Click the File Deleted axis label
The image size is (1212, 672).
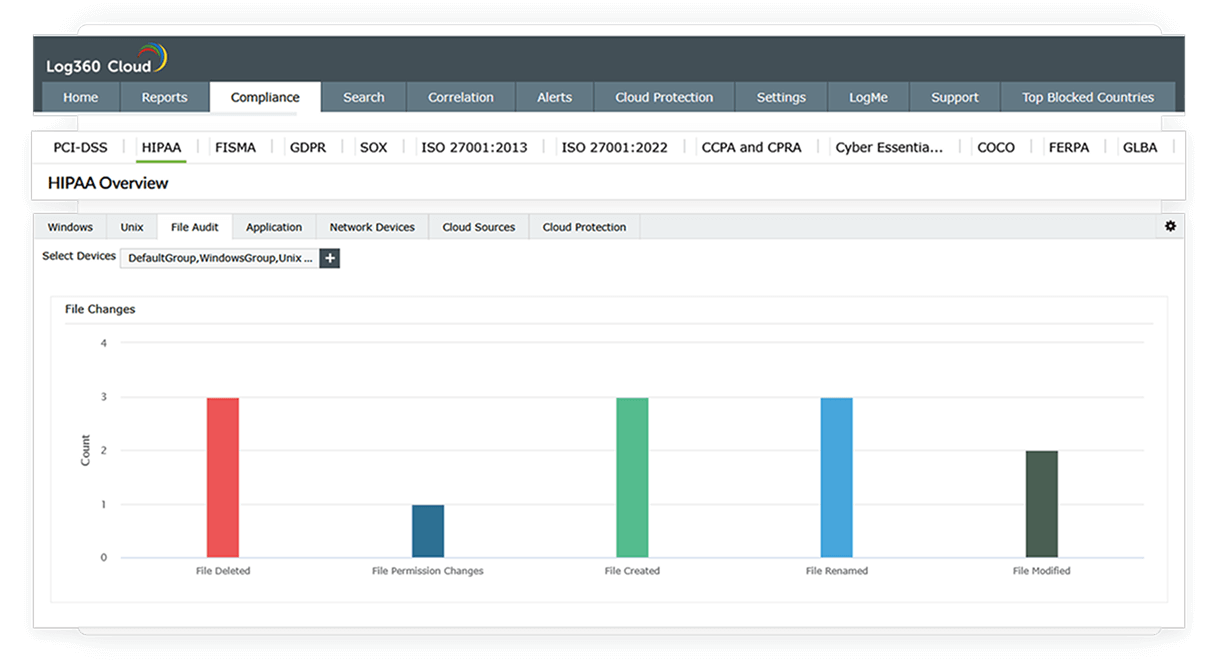click(223, 571)
